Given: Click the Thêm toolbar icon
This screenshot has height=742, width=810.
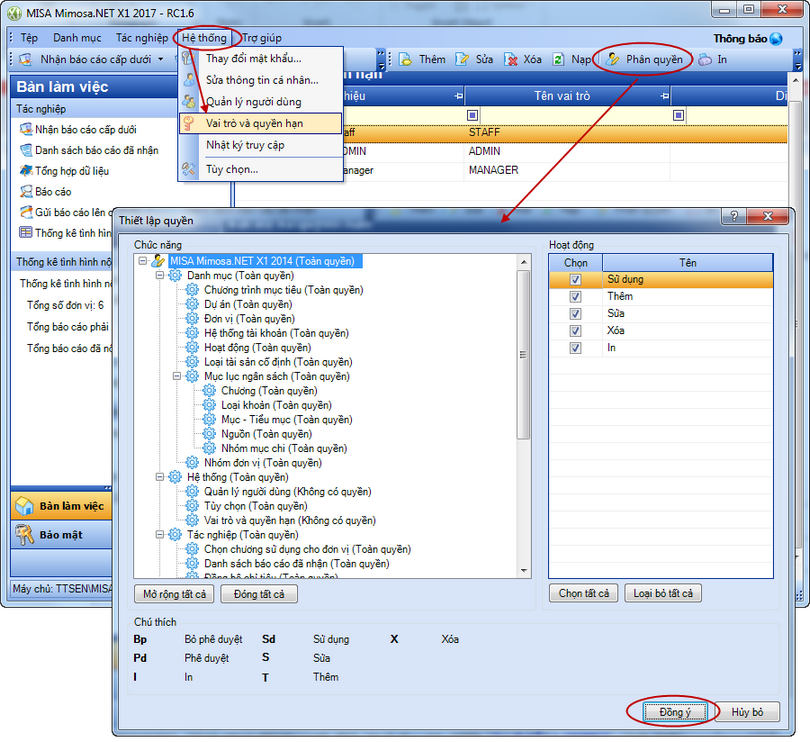Looking at the screenshot, I should pyautogui.click(x=406, y=59).
